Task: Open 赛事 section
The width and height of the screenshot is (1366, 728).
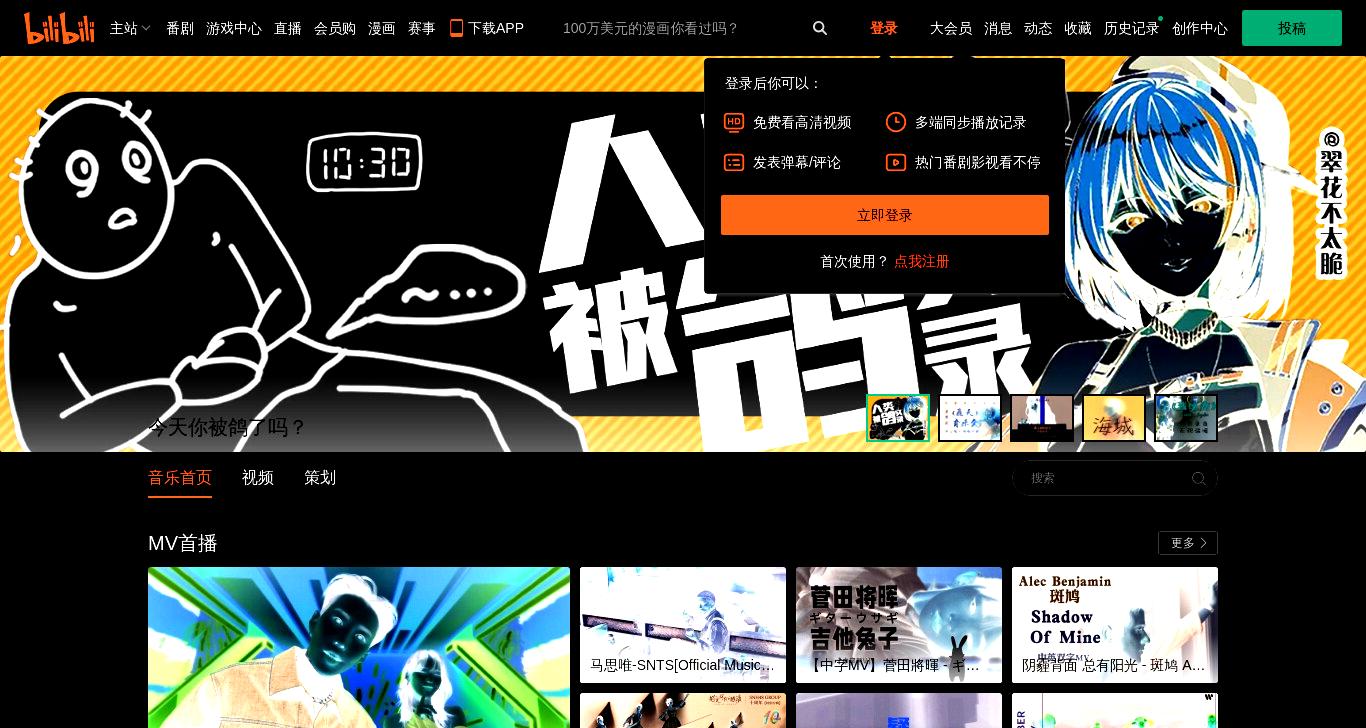Action: pyautogui.click(x=422, y=28)
